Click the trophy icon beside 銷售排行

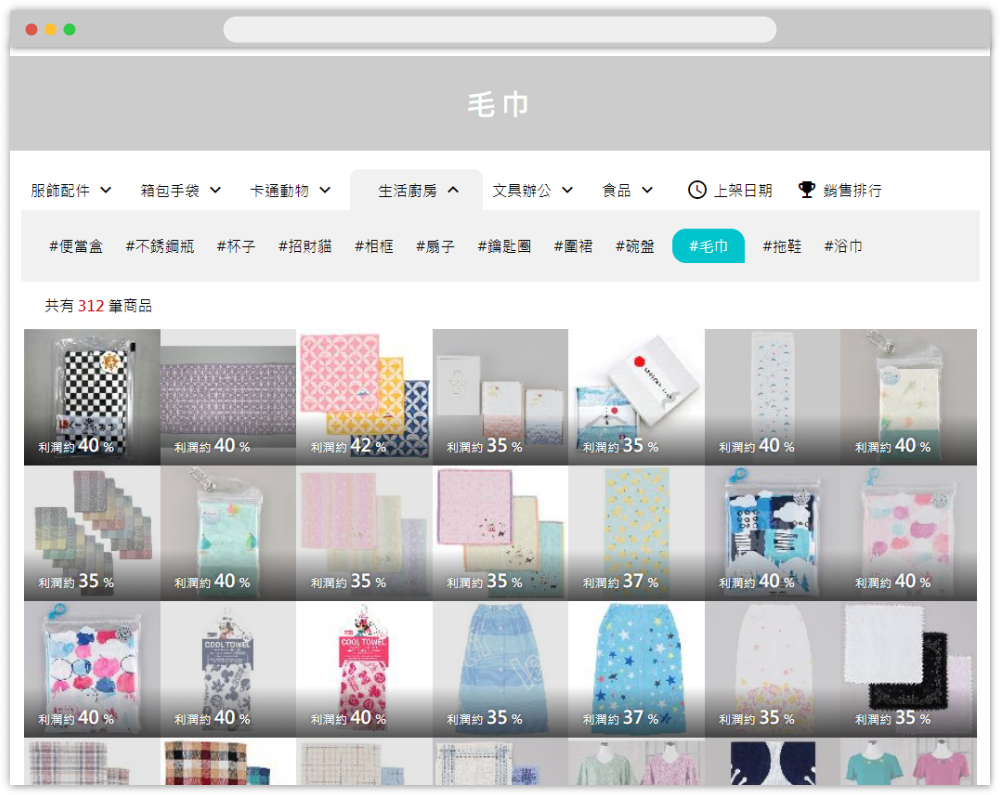click(807, 190)
